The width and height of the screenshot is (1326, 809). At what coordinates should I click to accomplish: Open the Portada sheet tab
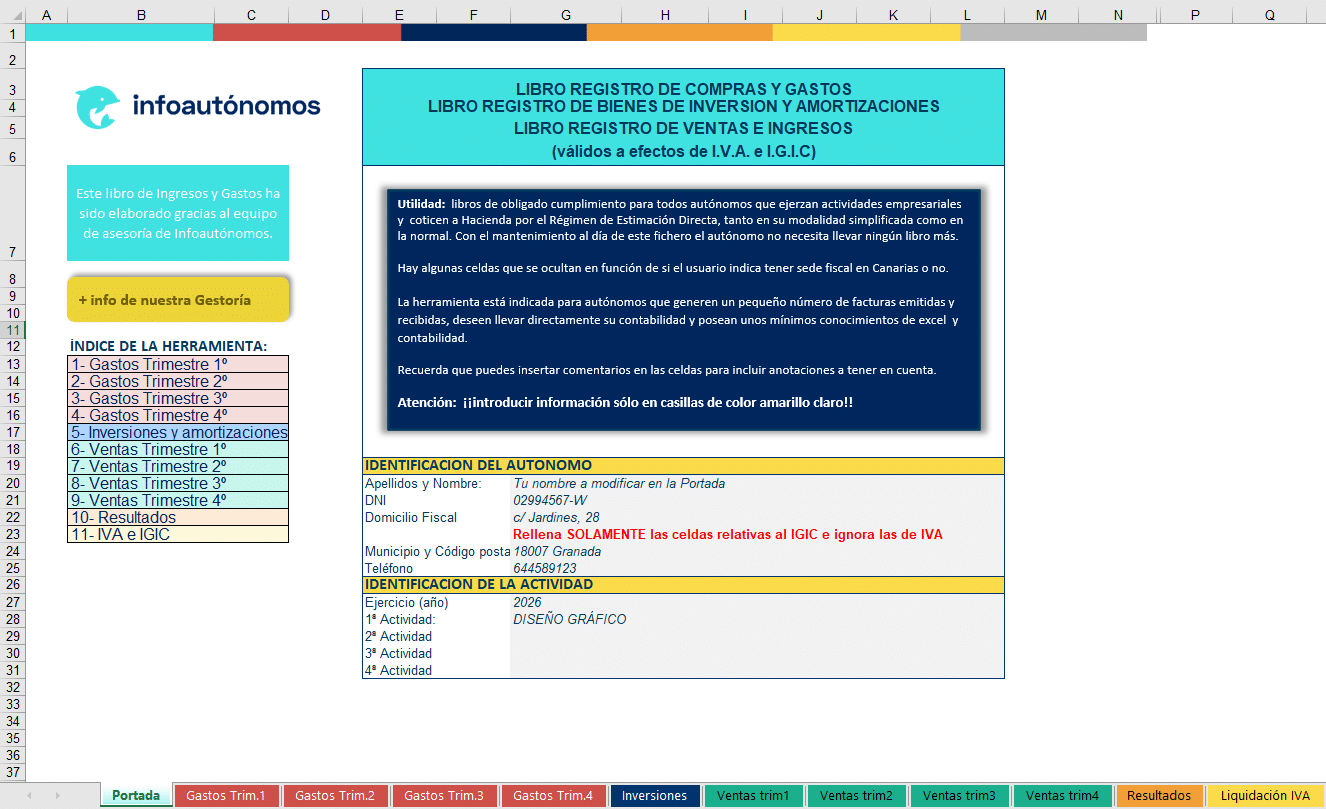click(134, 795)
